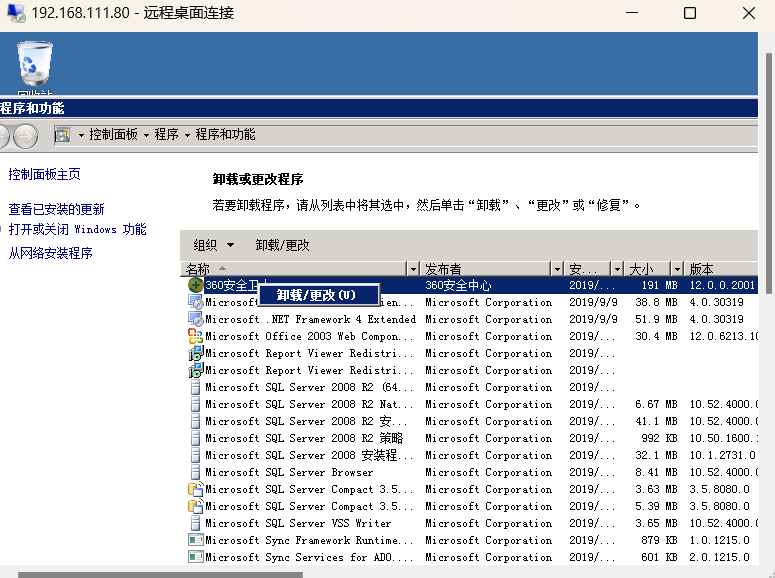Click the size cell 992 KB
The height and width of the screenshot is (578, 775).
[659, 438]
